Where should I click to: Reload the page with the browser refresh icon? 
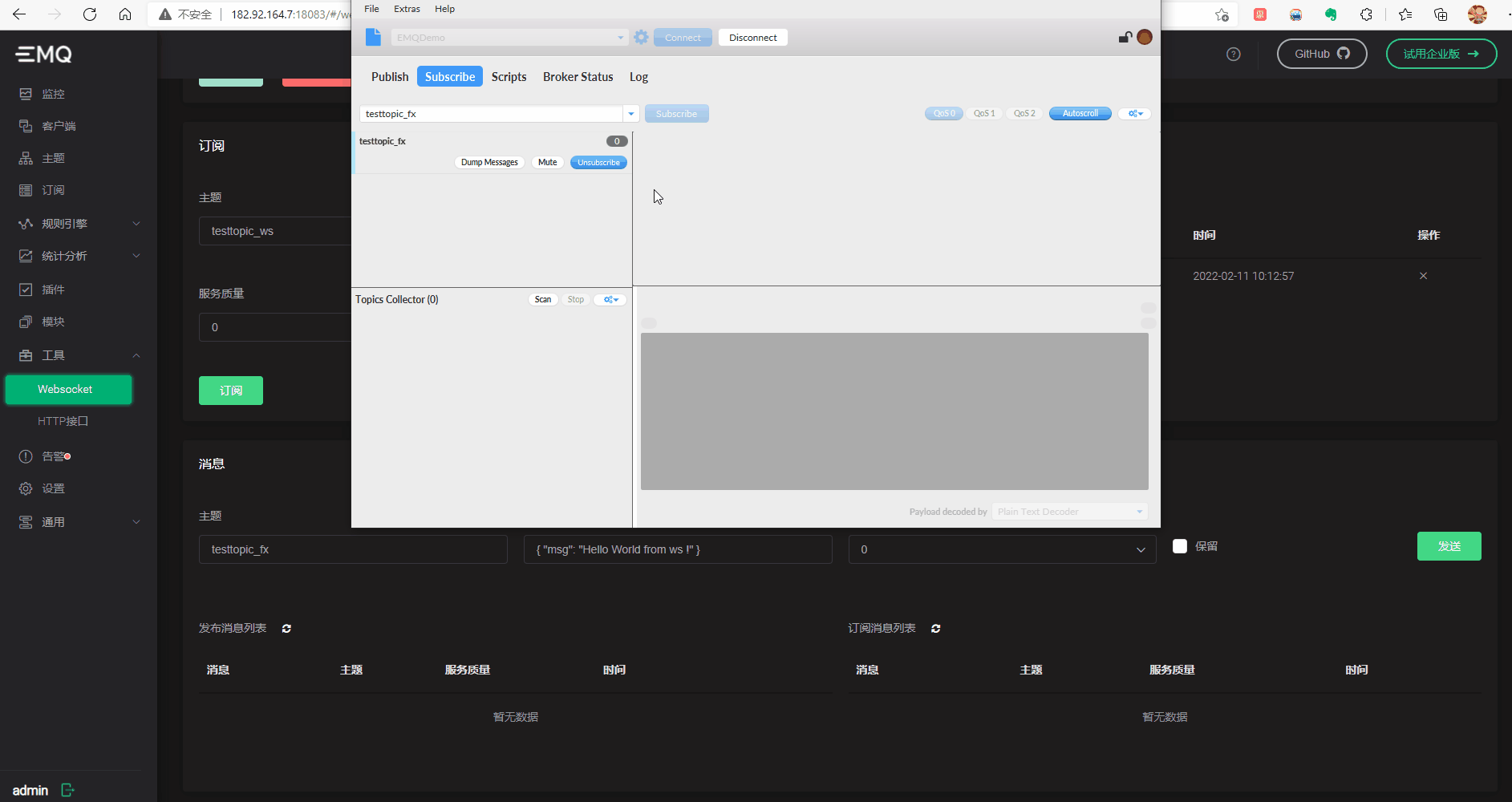click(90, 14)
